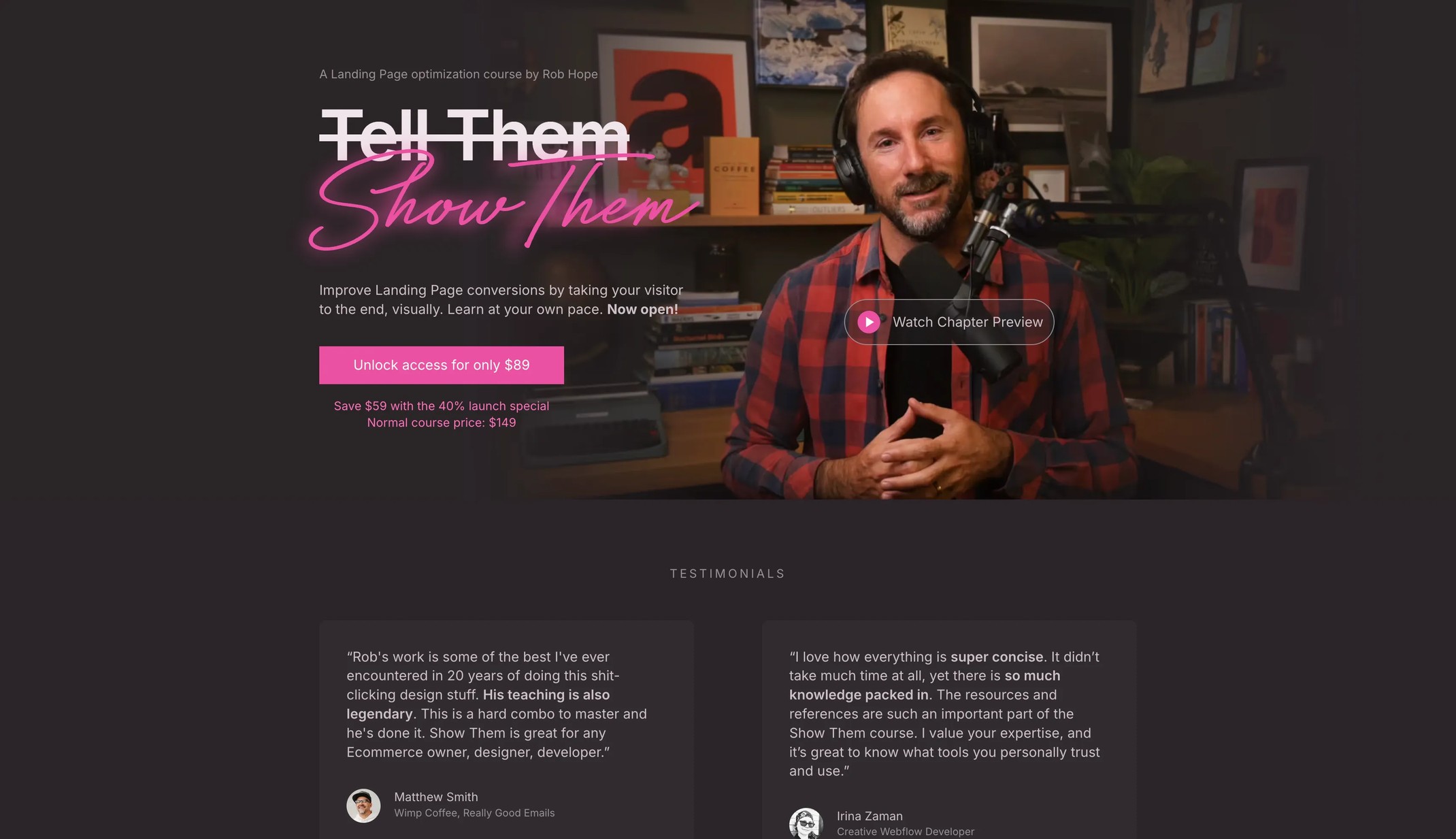Viewport: 1456px width, 839px height.
Task: Unlock access for only $89
Action: click(x=442, y=365)
